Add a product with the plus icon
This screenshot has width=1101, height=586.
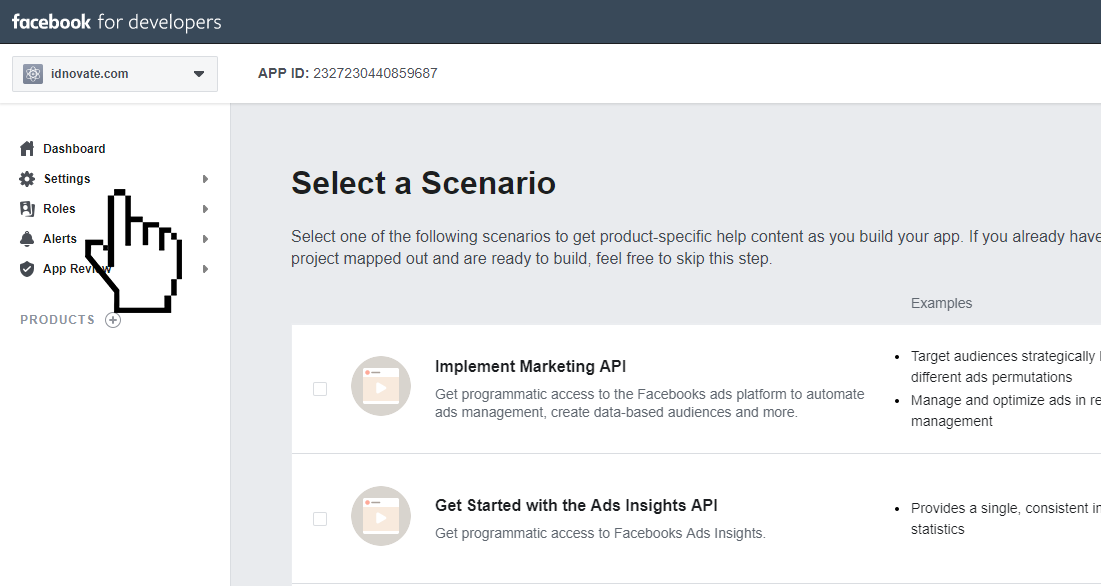113,320
